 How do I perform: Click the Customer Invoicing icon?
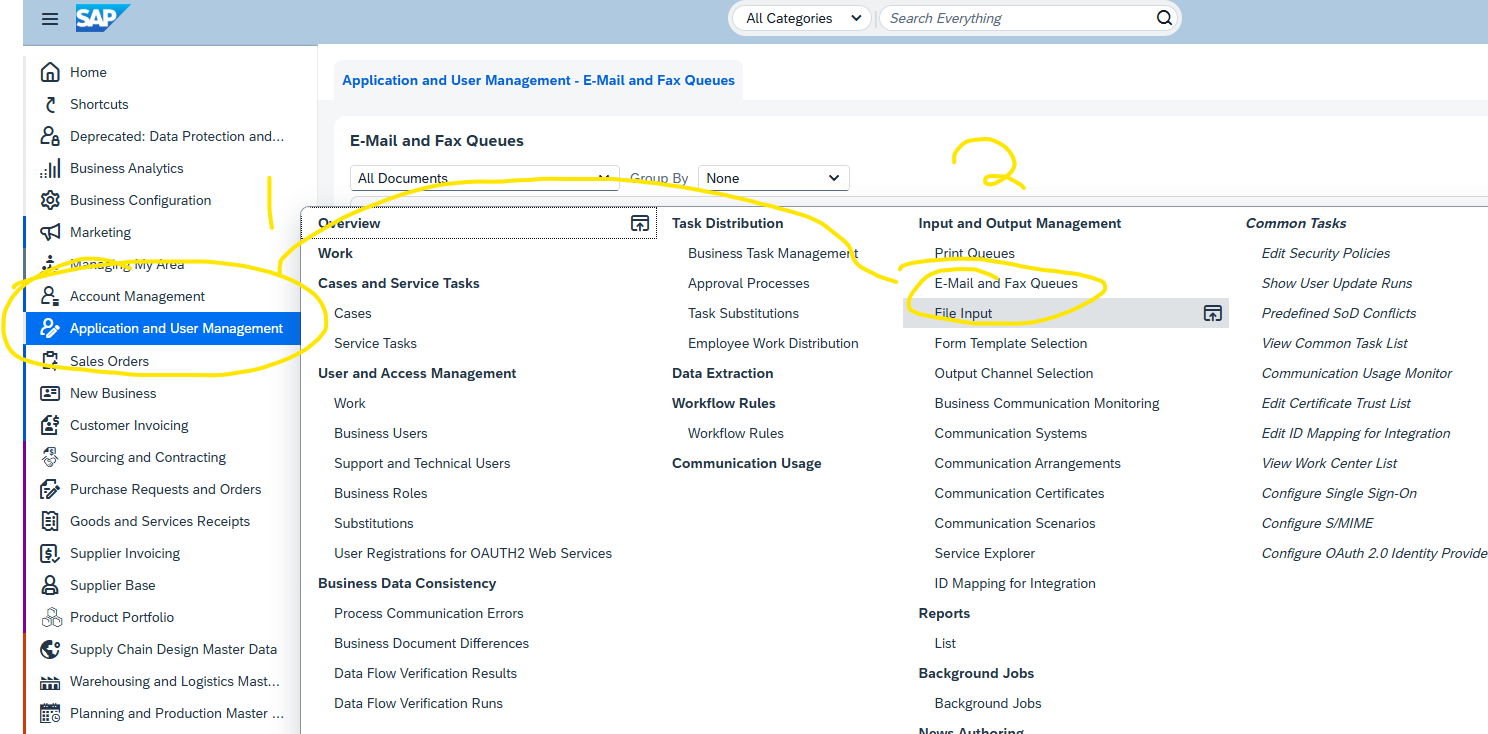pos(50,425)
